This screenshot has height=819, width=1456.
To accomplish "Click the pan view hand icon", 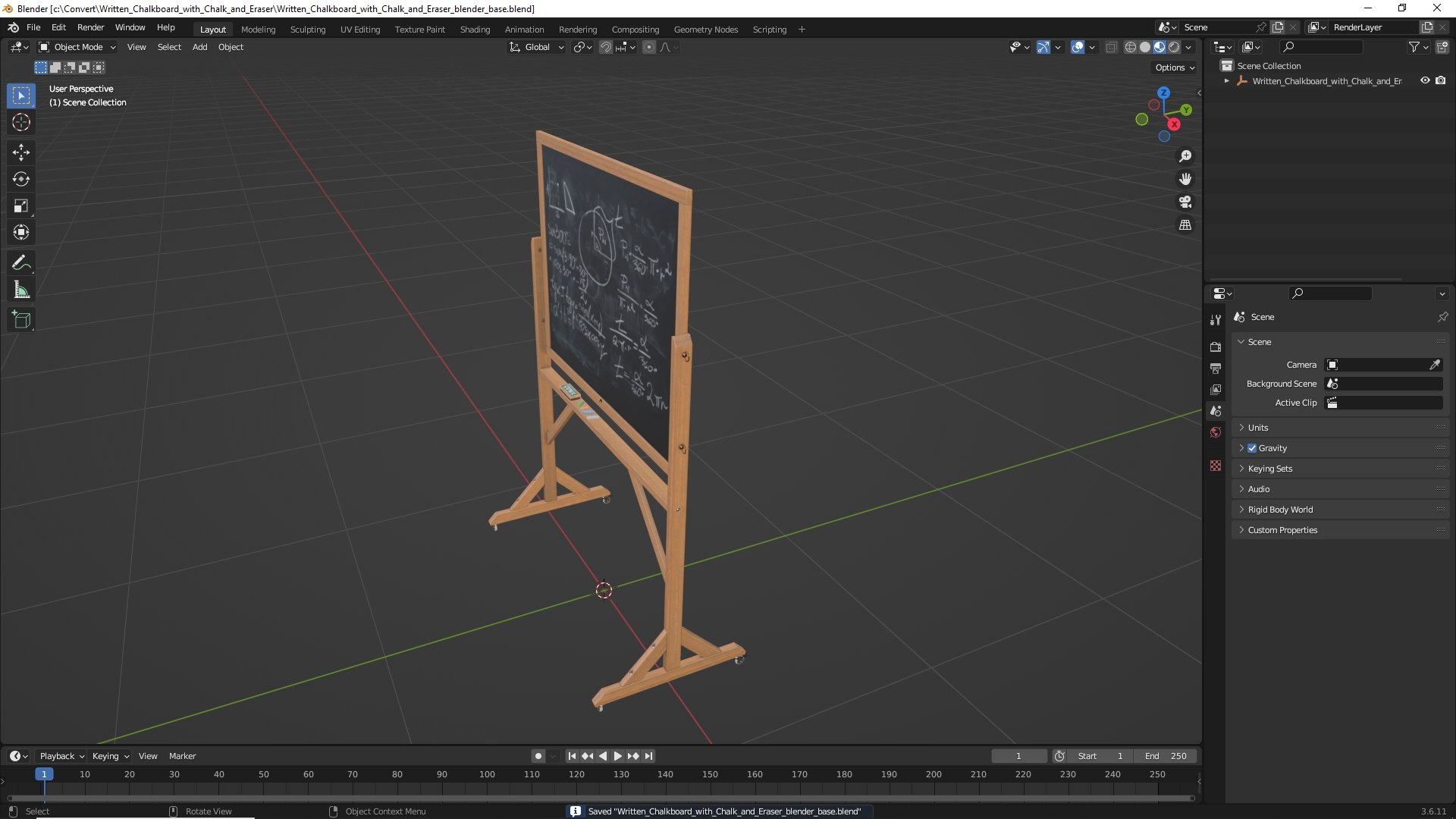I will click(1185, 179).
